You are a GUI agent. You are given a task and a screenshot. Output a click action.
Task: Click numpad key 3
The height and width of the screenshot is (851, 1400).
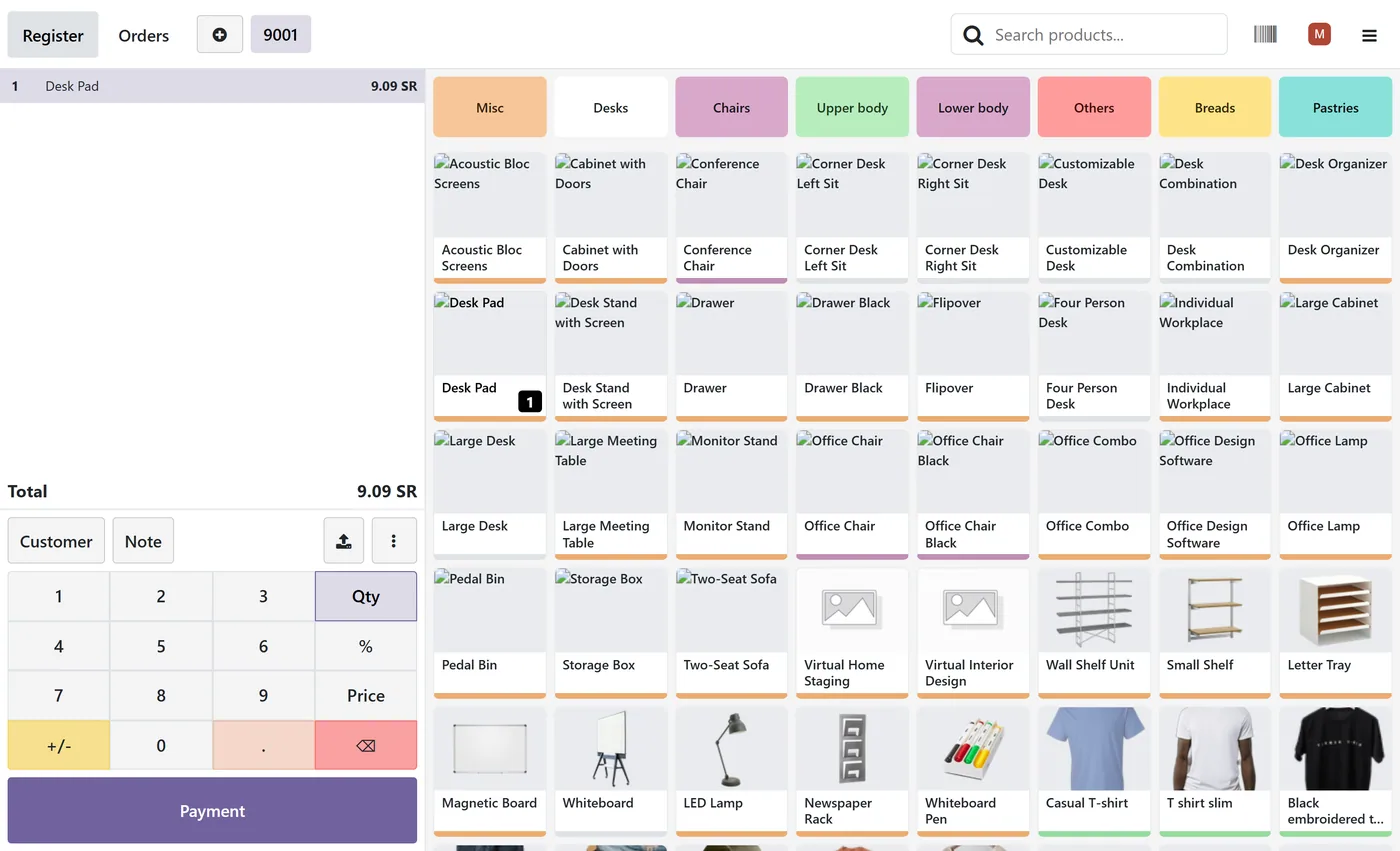[x=264, y=596]
